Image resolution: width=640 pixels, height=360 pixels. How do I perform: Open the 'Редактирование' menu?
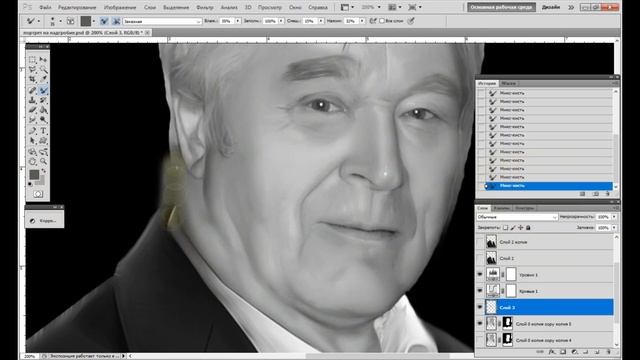[77, 7]
